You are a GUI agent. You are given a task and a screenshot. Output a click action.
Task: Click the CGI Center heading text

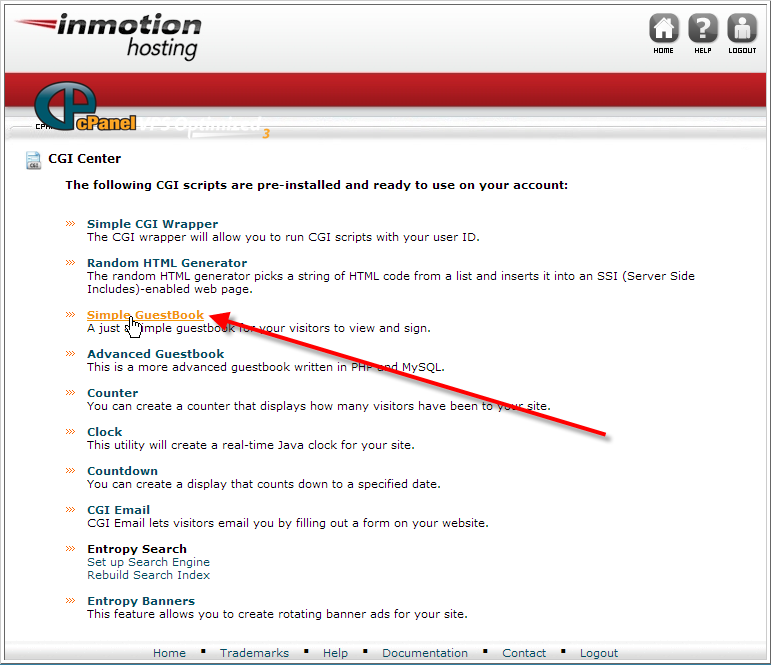[85, 158]
